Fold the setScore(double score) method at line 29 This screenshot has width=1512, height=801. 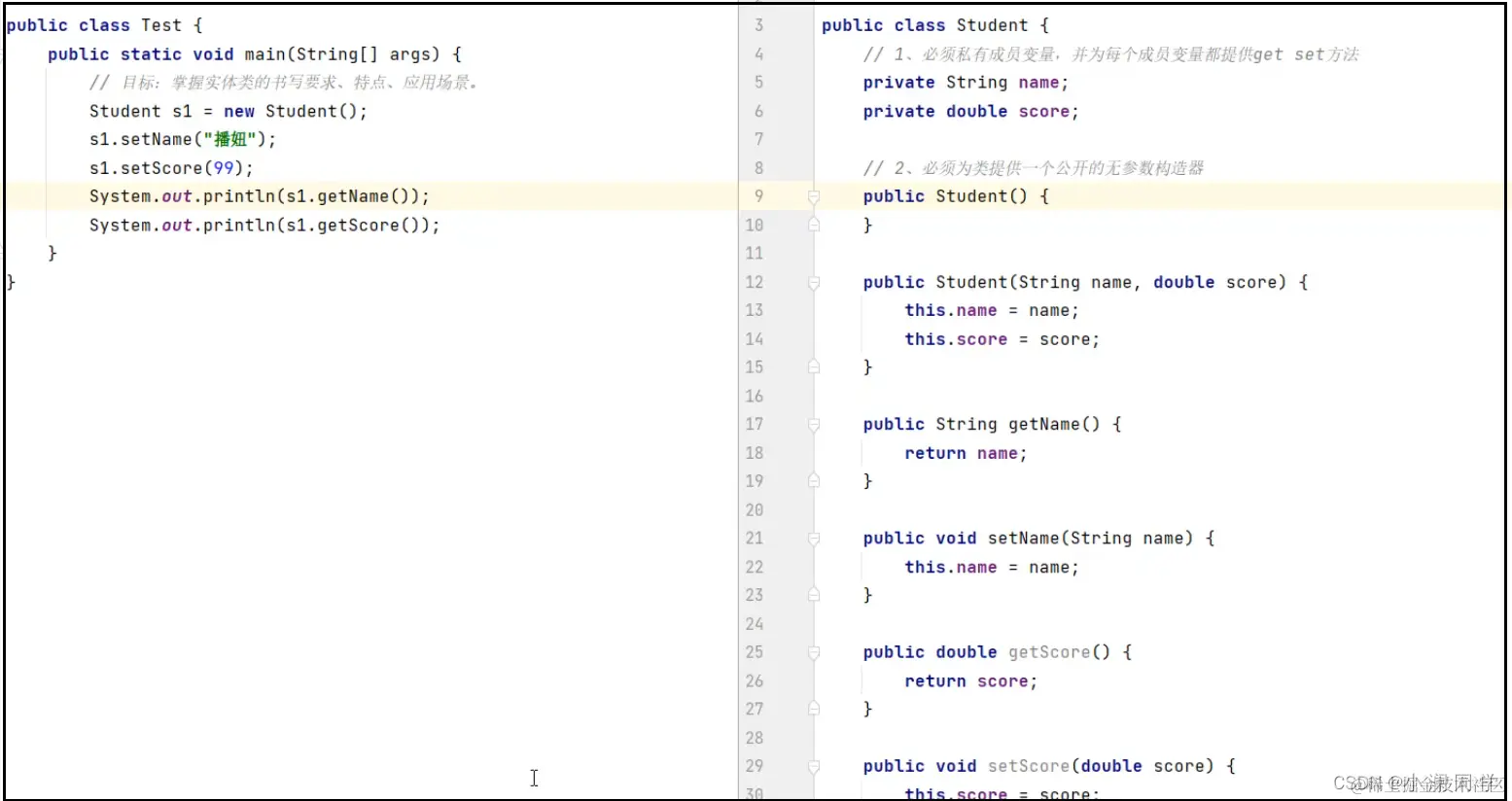(x=814, y=766)
